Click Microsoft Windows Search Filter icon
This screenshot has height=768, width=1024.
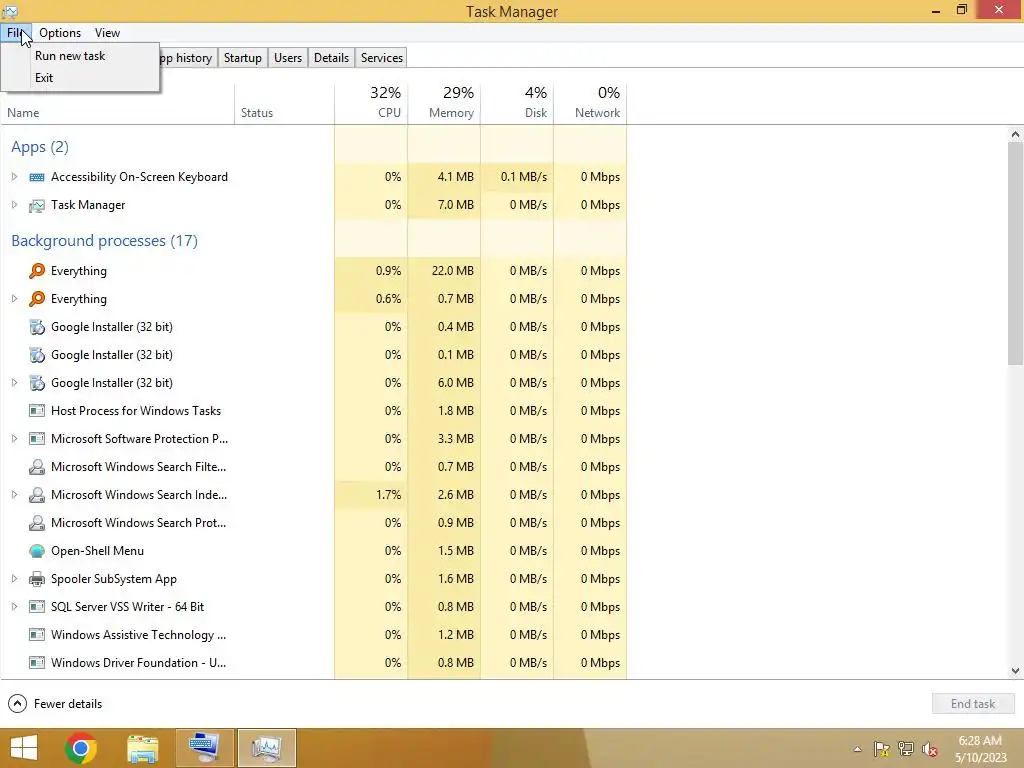coord(37,467)
